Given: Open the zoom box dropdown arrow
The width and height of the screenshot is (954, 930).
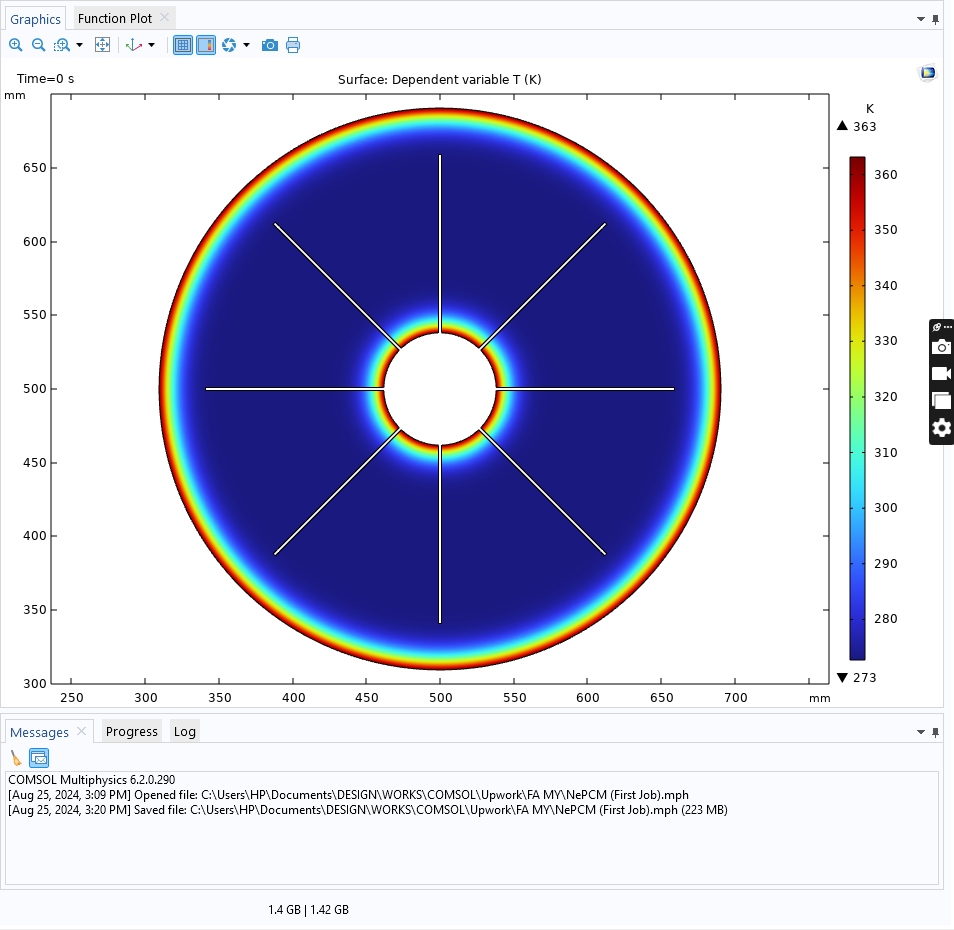Looking at the screenshot, I should point(80,45).
